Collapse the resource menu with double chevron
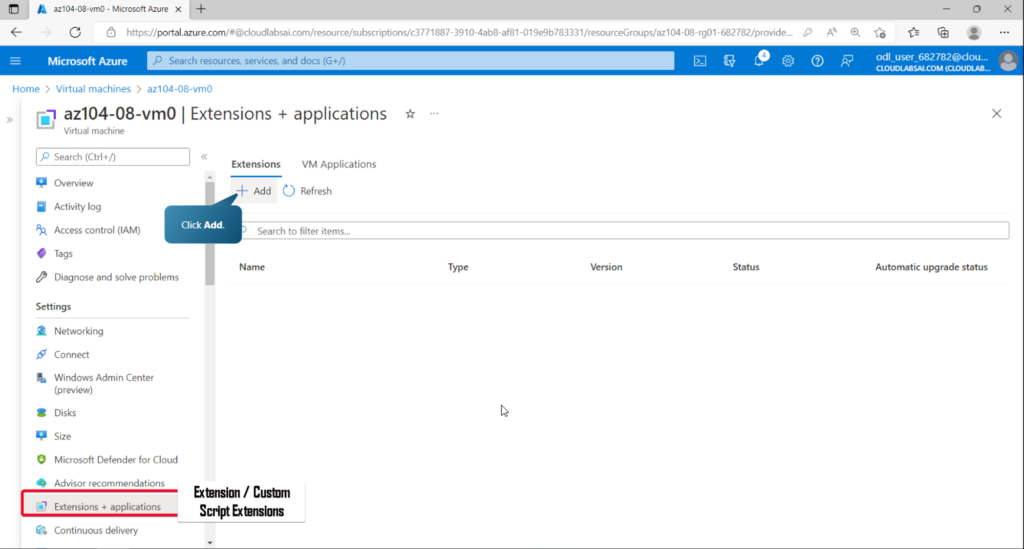The image size is (1024, 549). 204,157
